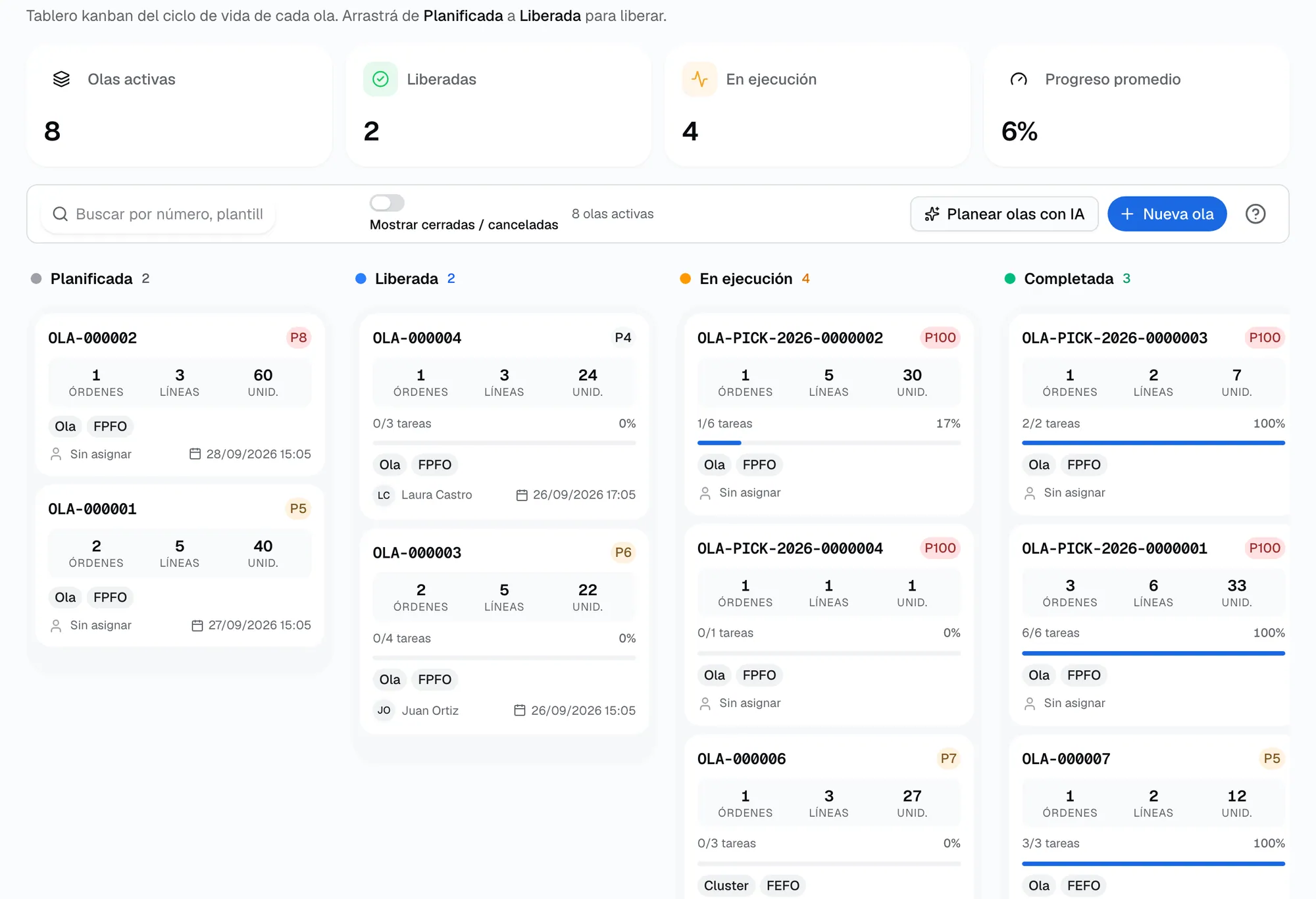Click the '8 olas activas' count text
The width and height of the screenshot is (1316, 899).
tap(612, 214)
